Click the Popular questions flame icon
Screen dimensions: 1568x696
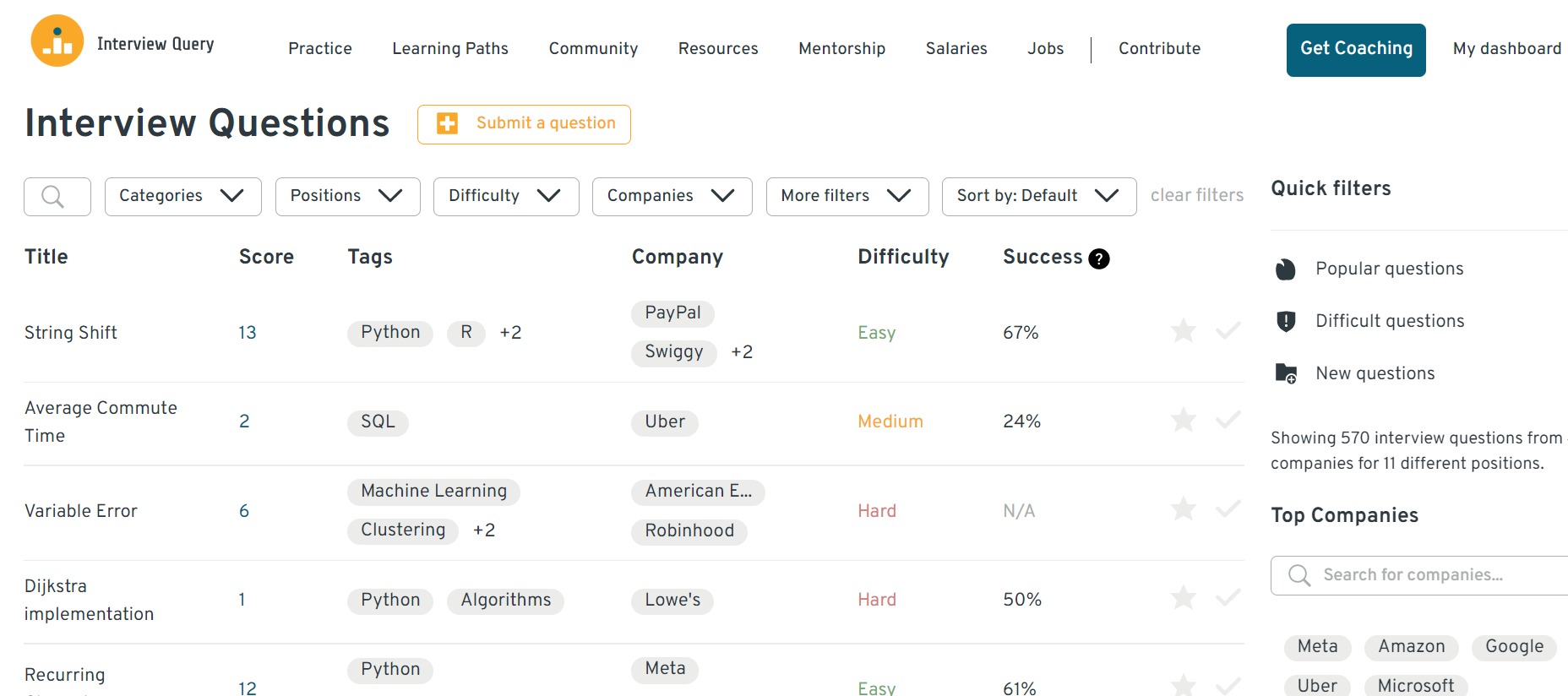click(x=1285, y=269)
